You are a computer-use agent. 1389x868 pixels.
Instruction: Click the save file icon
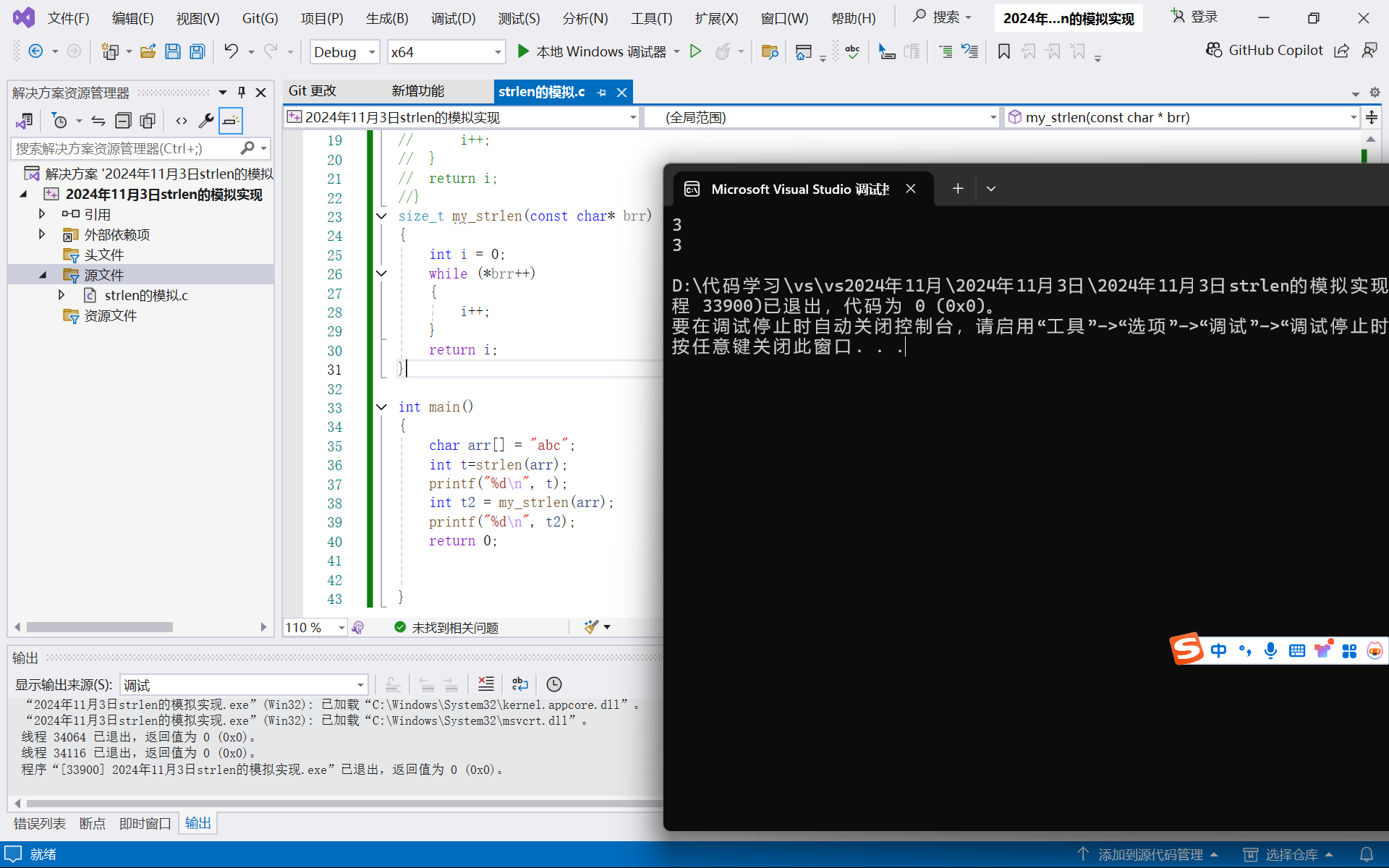pyautogui.click(x=172, y=51)
